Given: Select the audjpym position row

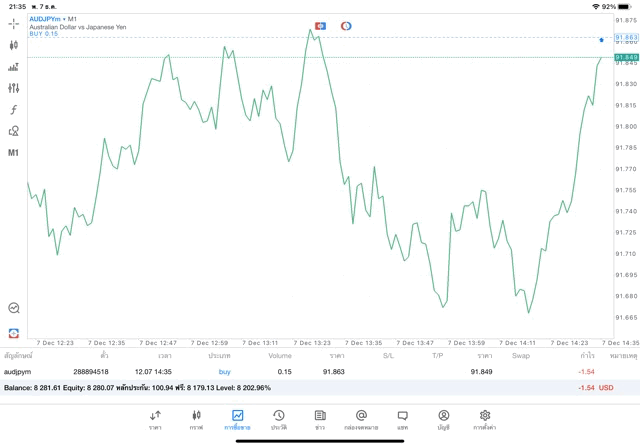Looking at the screenshot, I should [320, 371].
